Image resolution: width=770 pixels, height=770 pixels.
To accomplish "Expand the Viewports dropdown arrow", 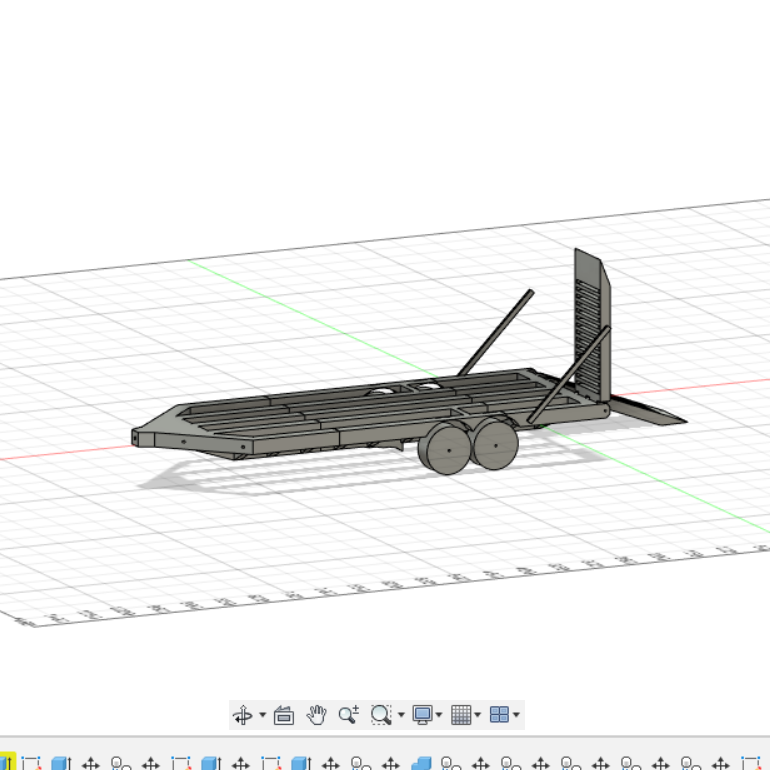I will [x=516, y=715].
